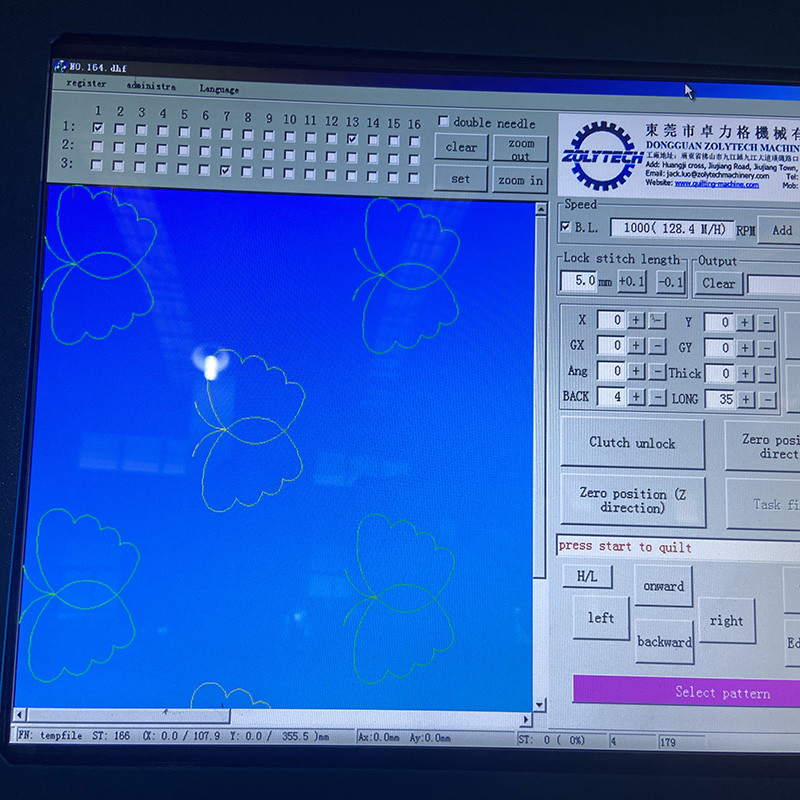Viewport: 800px width, 800px height.
Task: Toggle the H/L button
Action: (x=587, y=577)
